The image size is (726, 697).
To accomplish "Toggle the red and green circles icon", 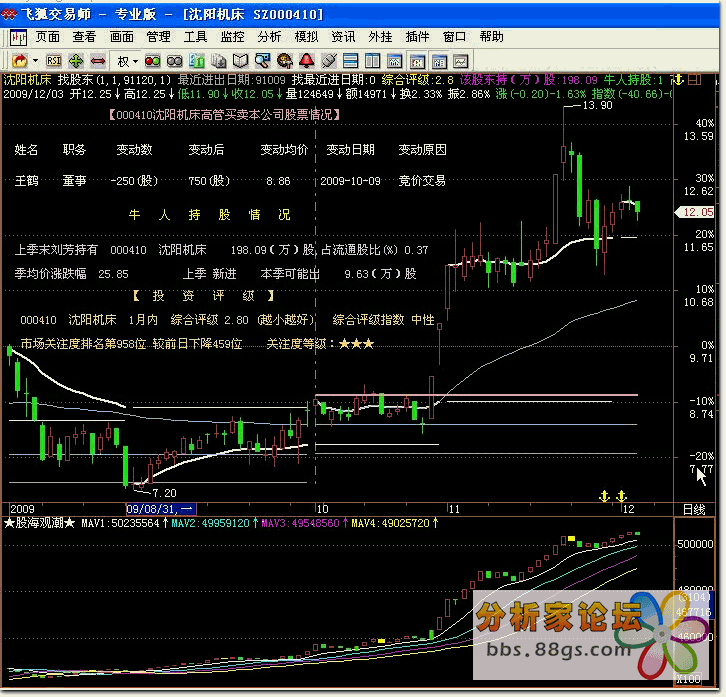I will click(x=152, y=60).
